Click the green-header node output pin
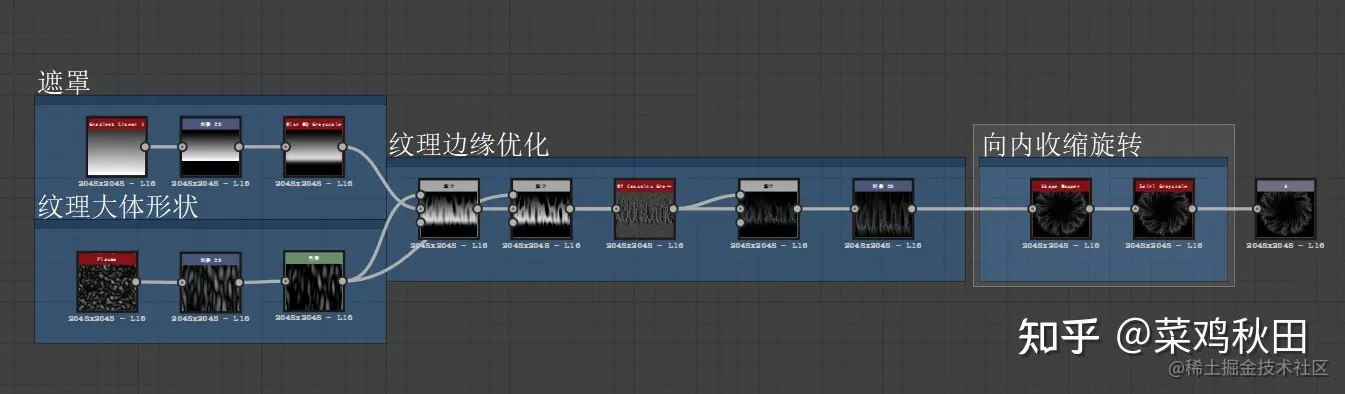 point(343,281)
